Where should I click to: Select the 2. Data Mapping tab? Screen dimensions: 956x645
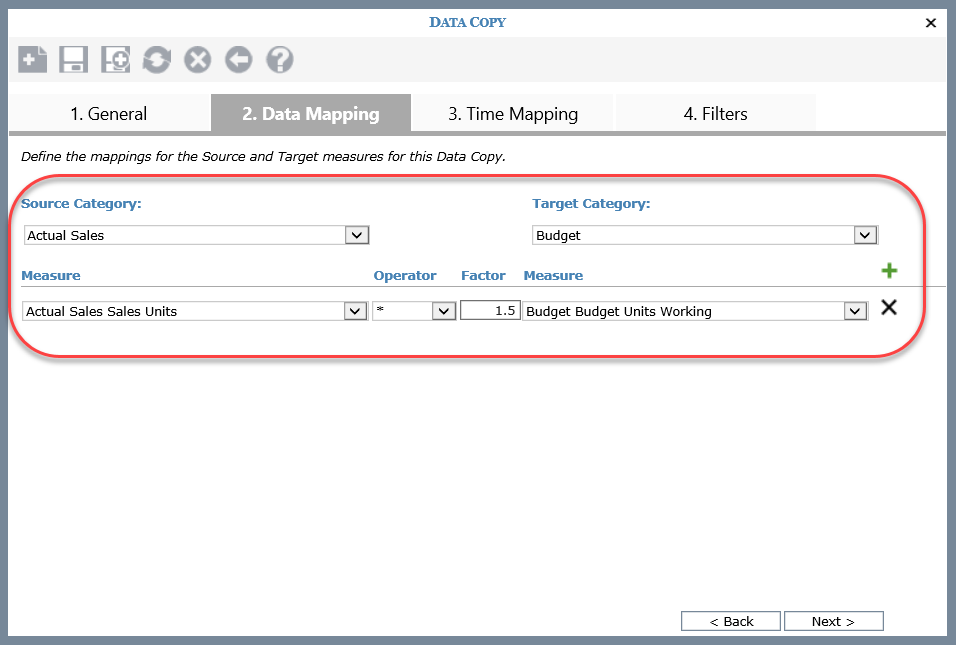pyautogui.click(x=311, y=113)
